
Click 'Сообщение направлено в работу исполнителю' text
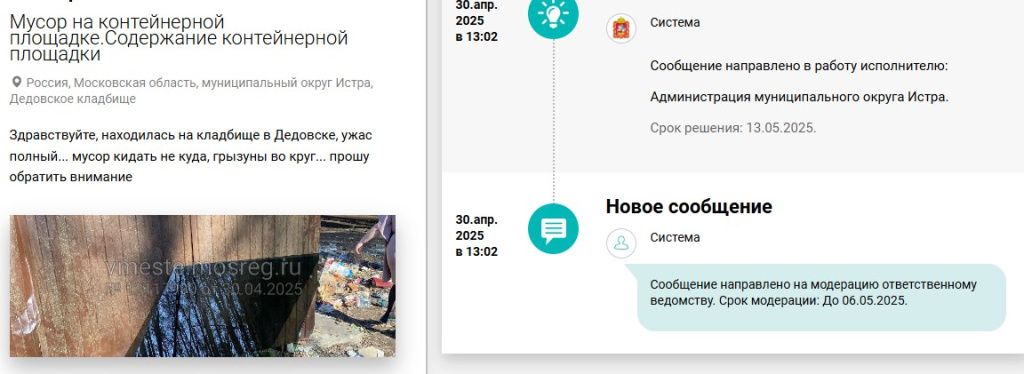pyautogui.click(x=799, y=66)
